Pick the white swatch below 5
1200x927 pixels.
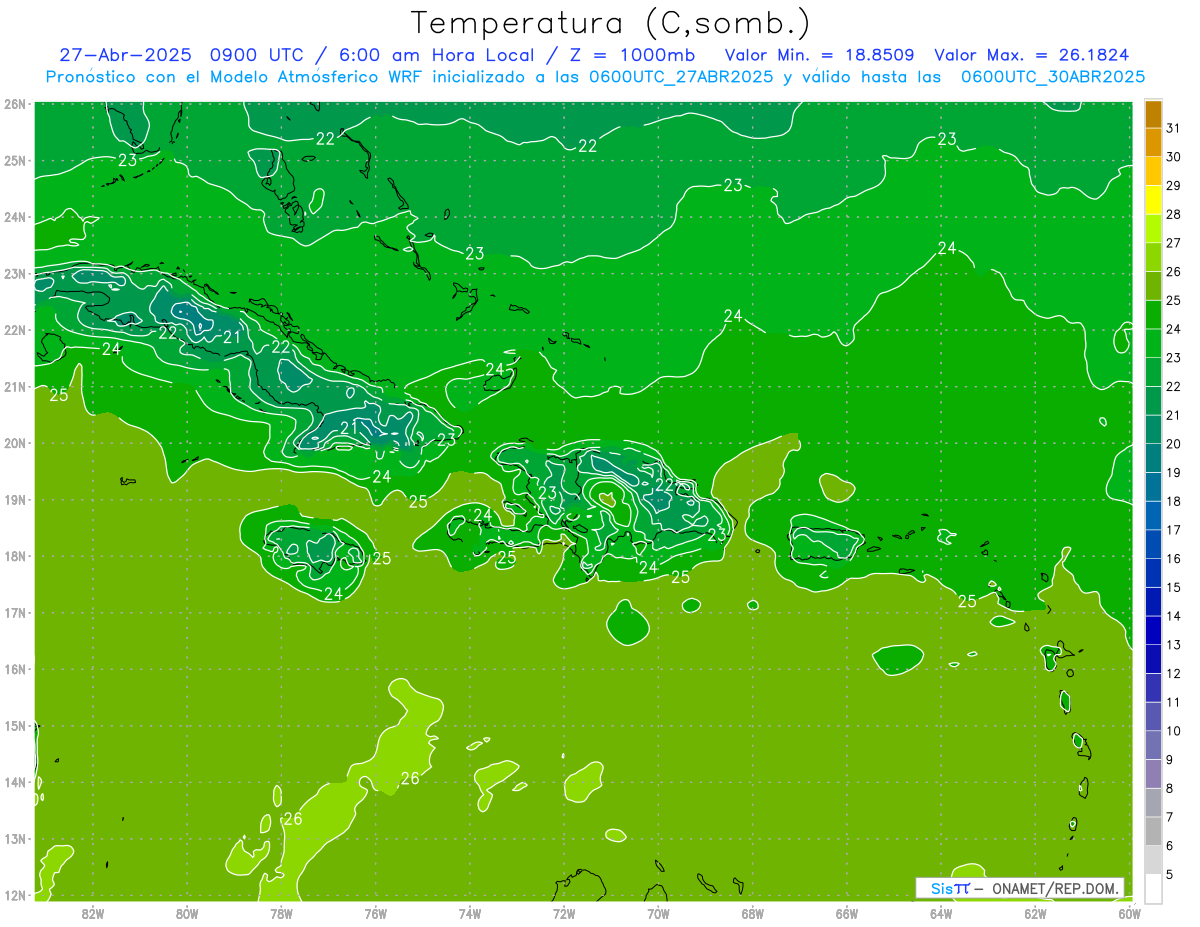1153,888
